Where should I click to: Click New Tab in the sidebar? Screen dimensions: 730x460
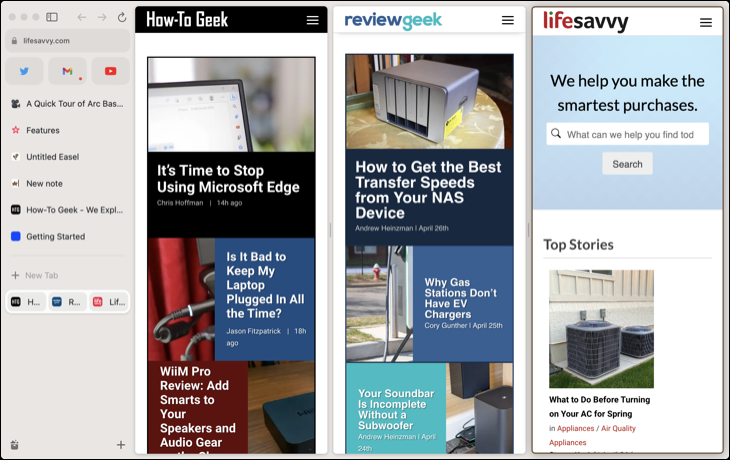(x=68, y=275)
